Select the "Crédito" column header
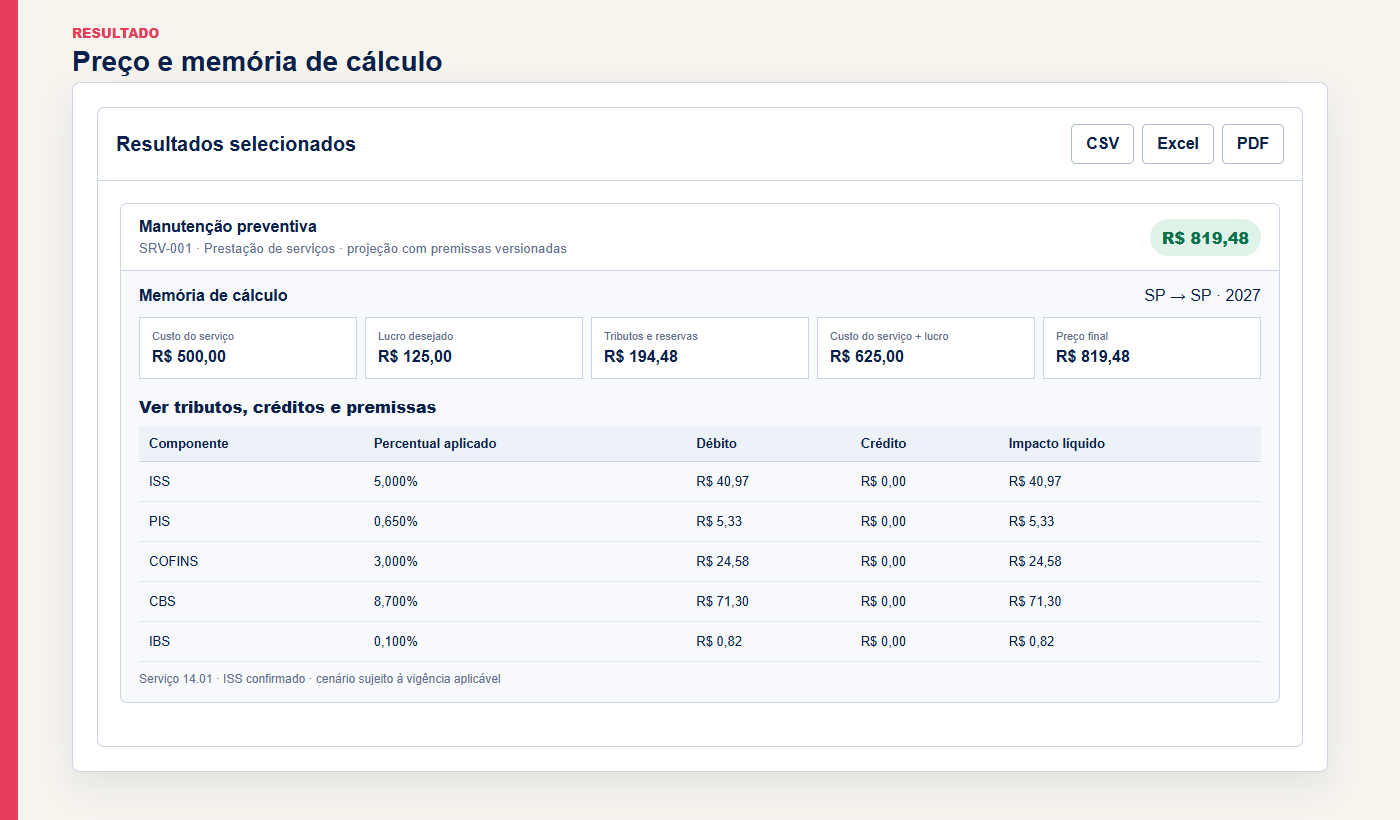The width and height of the screenshot is (1400, 820). (884, 444)
